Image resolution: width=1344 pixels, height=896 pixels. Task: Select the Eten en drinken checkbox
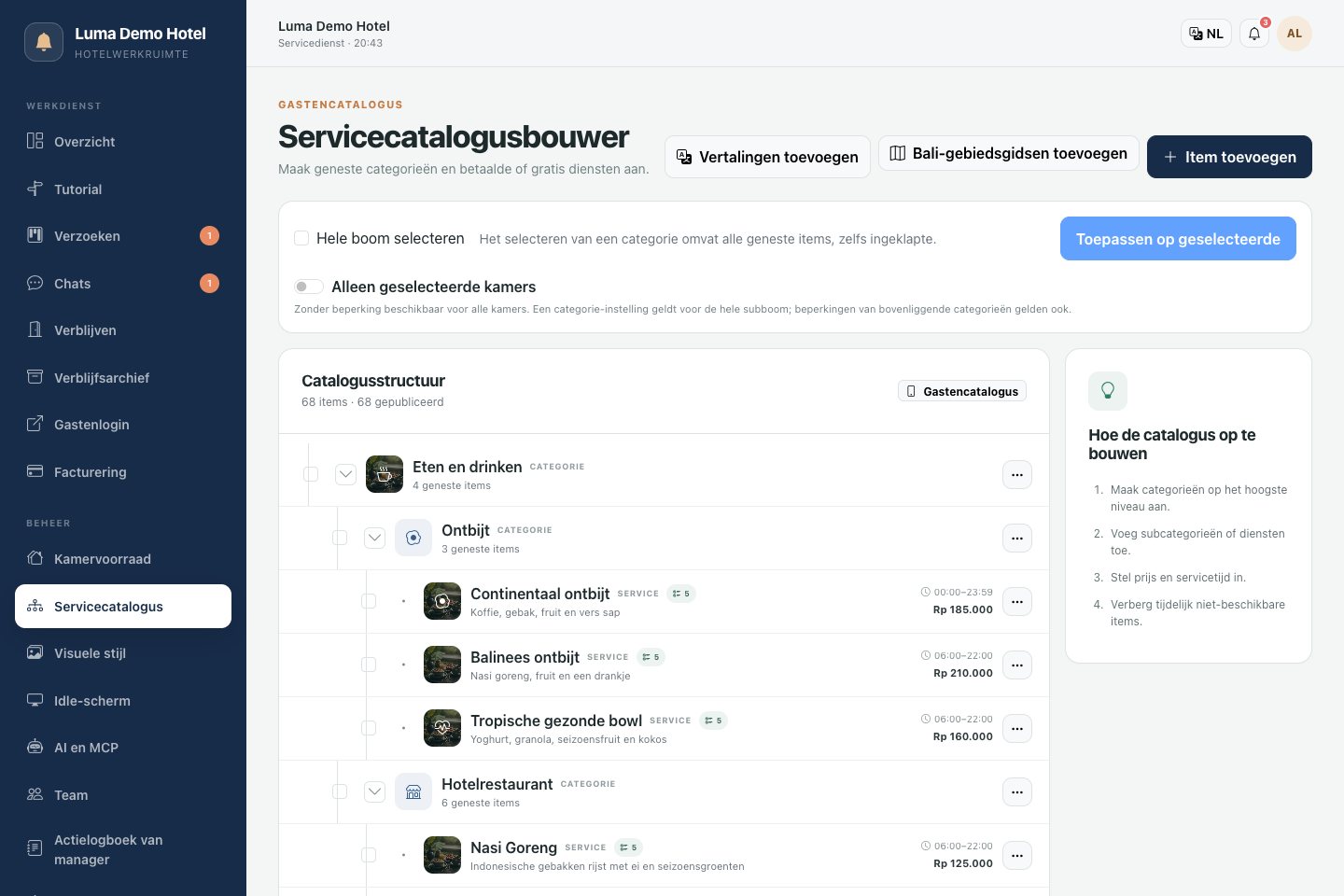[311, 474]
